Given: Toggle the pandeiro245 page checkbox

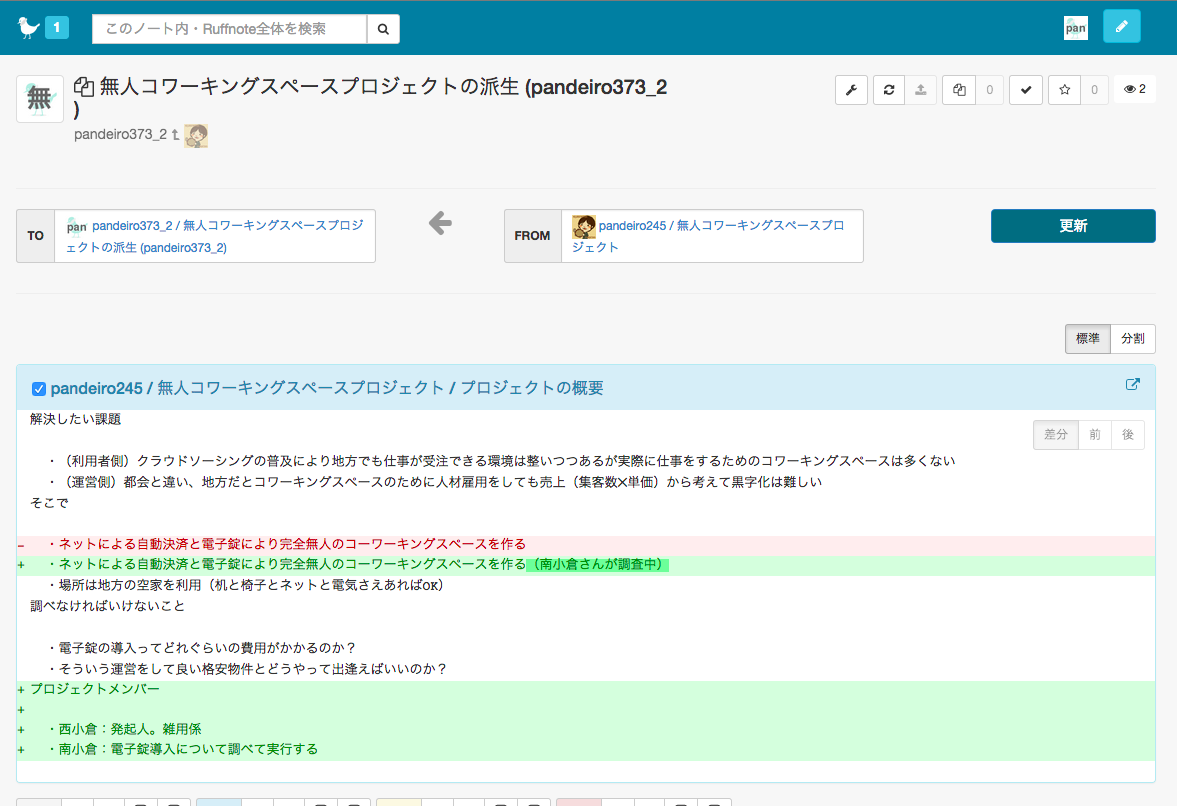Looking at the screenshot, I should 39,389.
